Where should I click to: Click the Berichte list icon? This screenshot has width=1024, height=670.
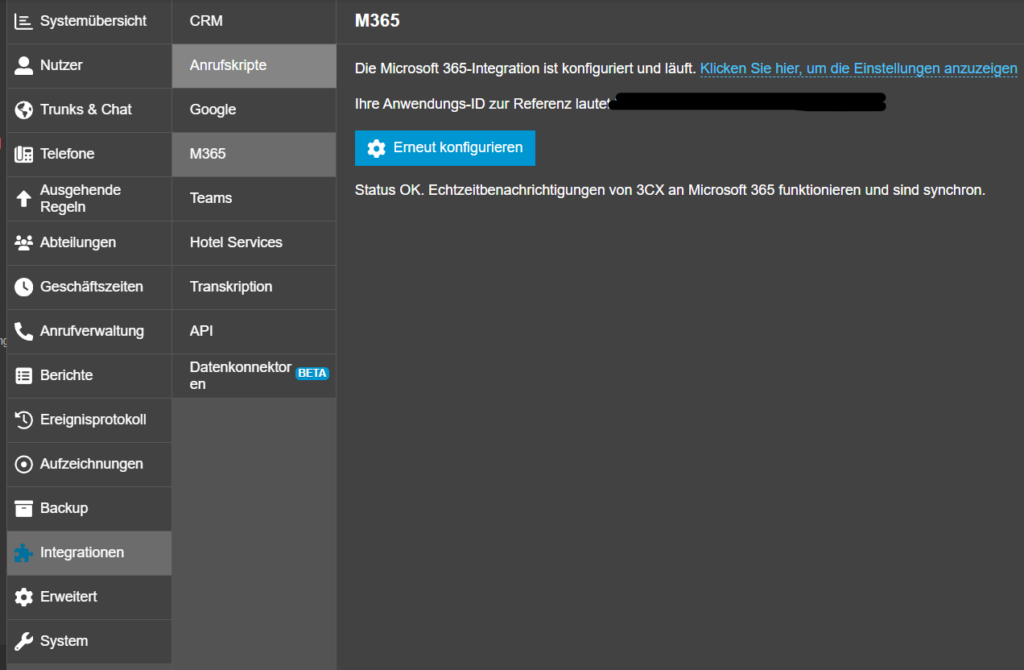(x=24, y=375)
